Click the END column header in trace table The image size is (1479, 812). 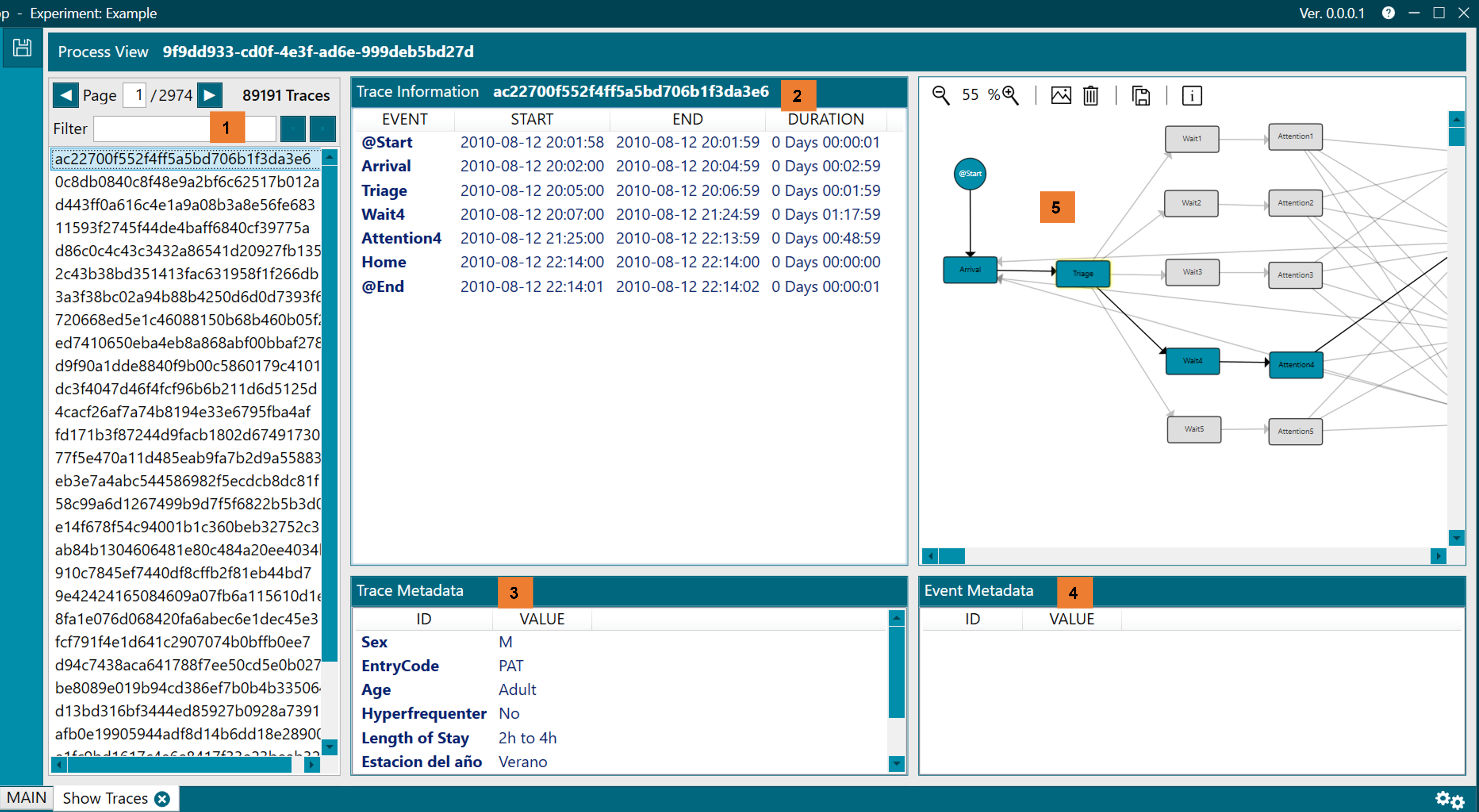[687, 119]
